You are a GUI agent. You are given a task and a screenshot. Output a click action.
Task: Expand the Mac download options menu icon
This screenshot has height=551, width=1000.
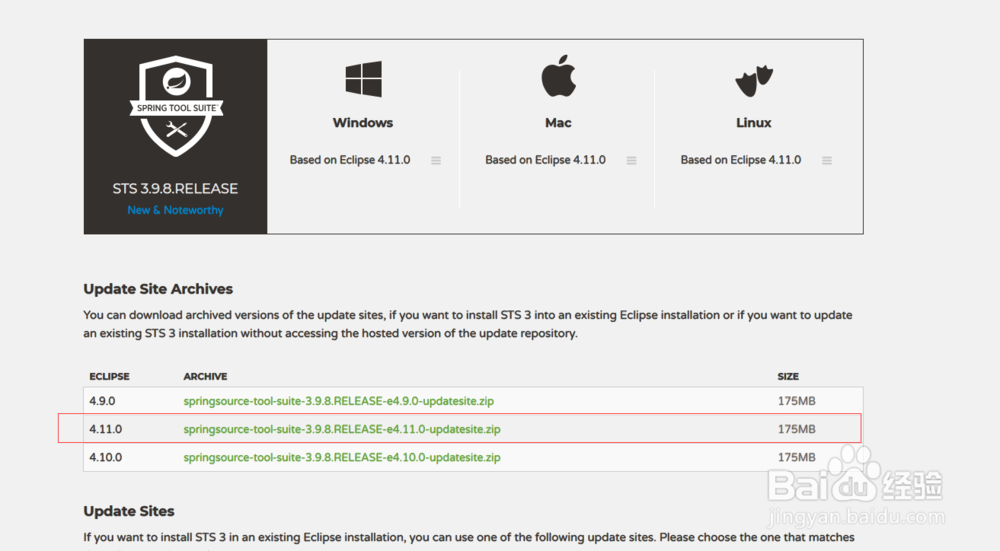[x=631, y=160]
